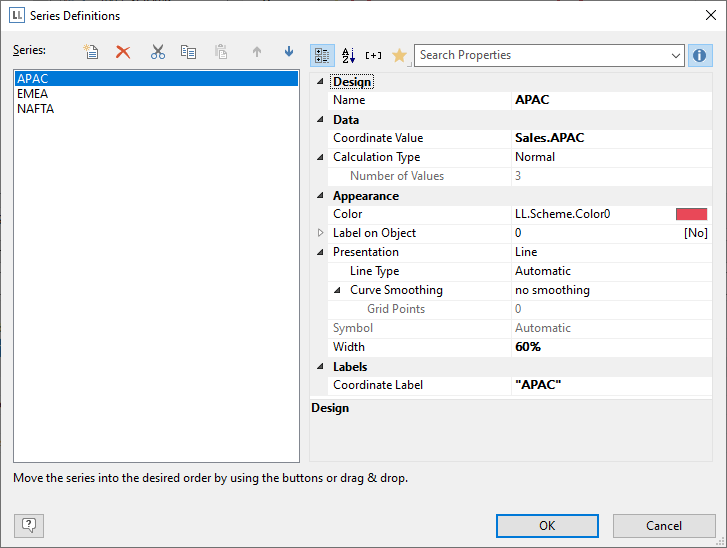The height and width of the screenshot is (548, 727).
Task: Move series down with the down arrow
Action: coord(289,52)
